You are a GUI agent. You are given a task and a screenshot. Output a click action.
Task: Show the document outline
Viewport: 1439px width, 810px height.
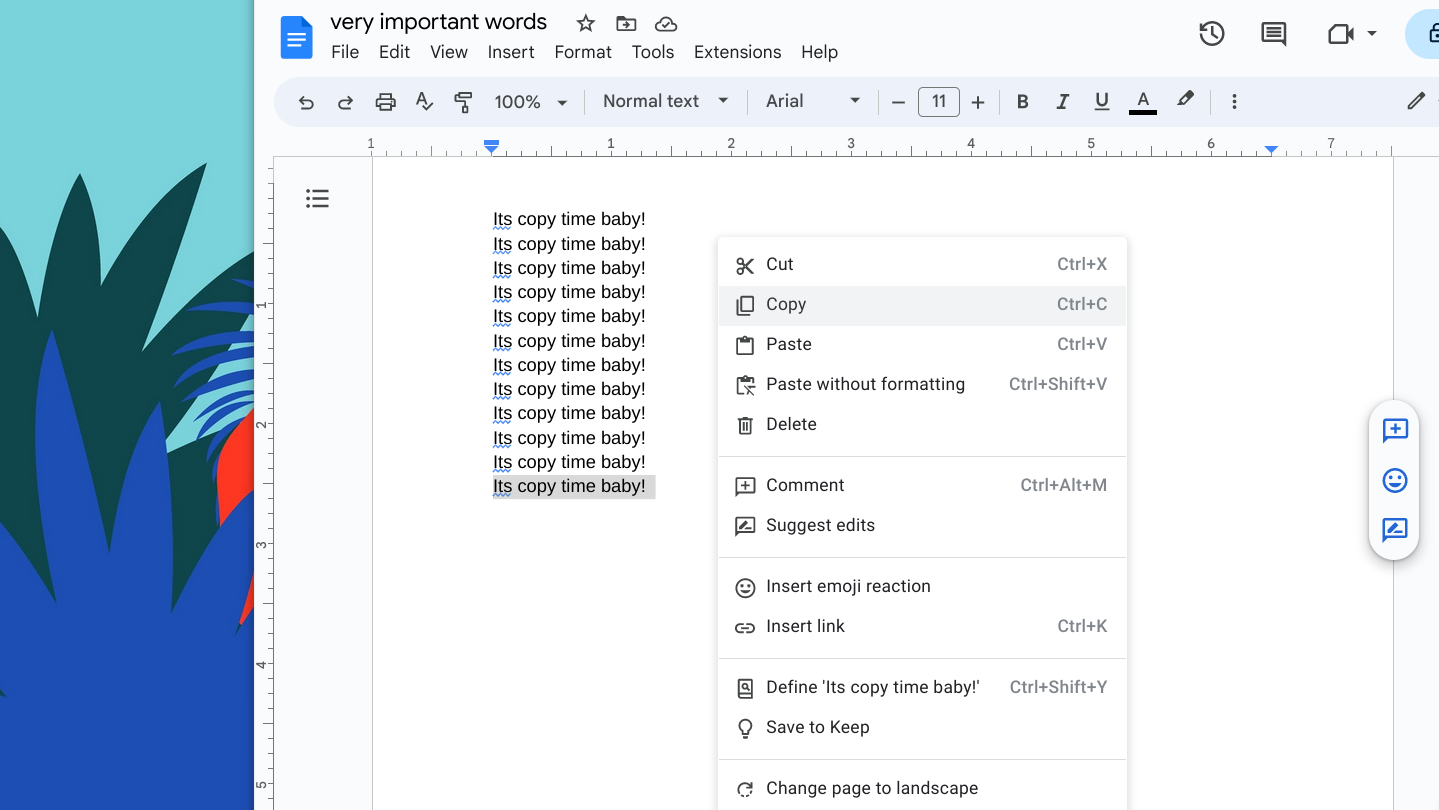point(317,199)
